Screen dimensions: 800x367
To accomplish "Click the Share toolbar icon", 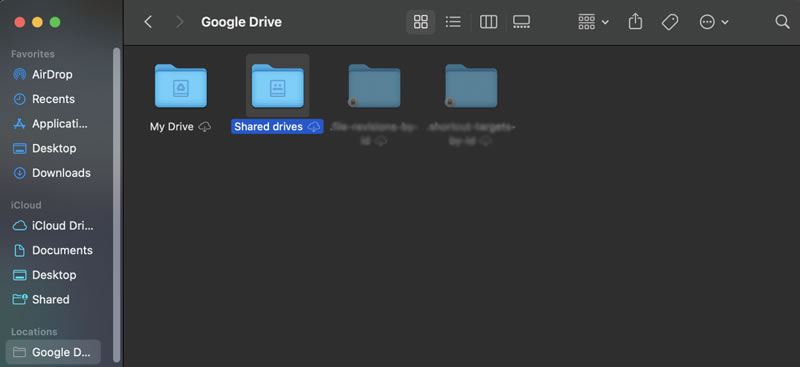I will 635,21.
